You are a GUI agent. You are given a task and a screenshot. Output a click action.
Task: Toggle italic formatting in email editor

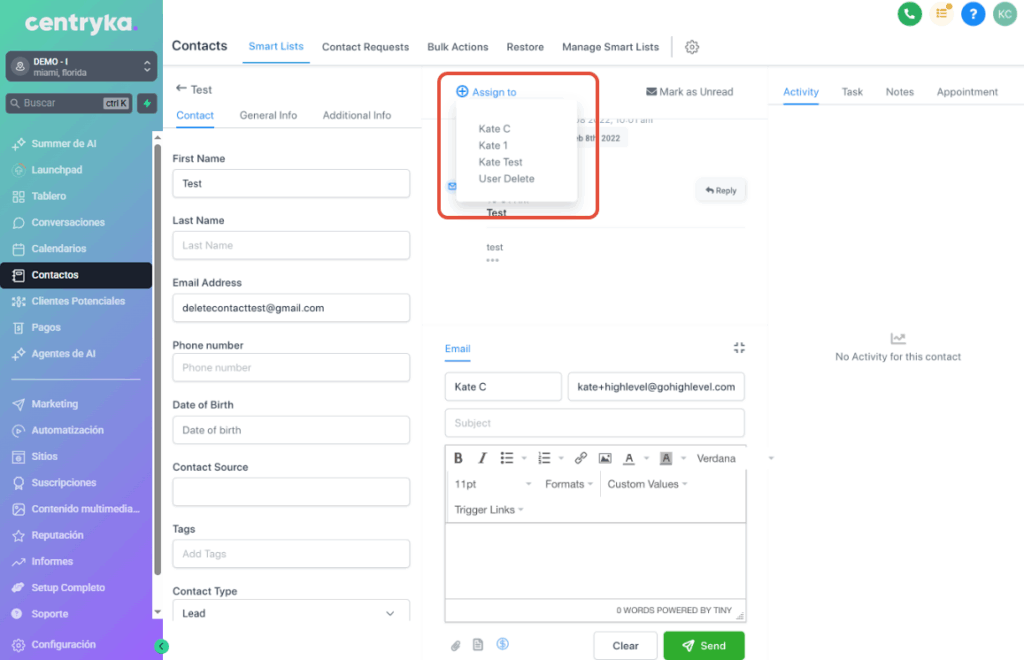[x=482, y=458]
